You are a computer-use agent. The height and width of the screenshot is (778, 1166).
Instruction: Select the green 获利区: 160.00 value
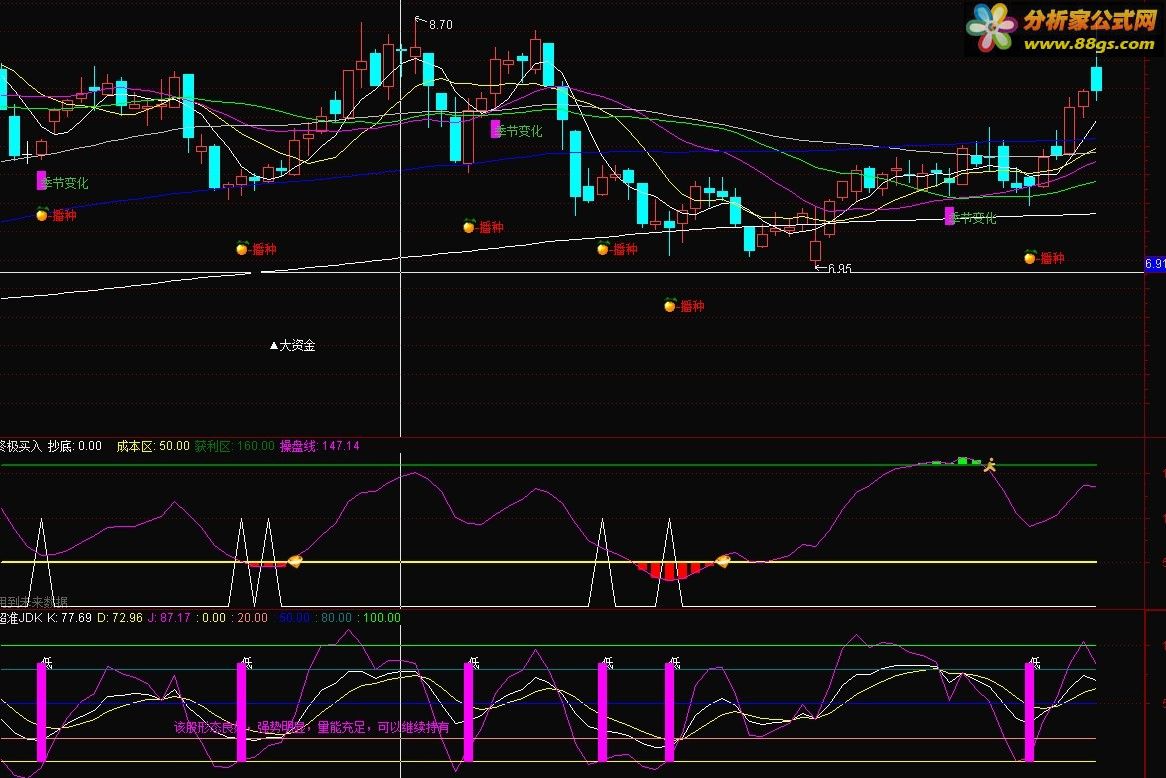tap(234, 446)
